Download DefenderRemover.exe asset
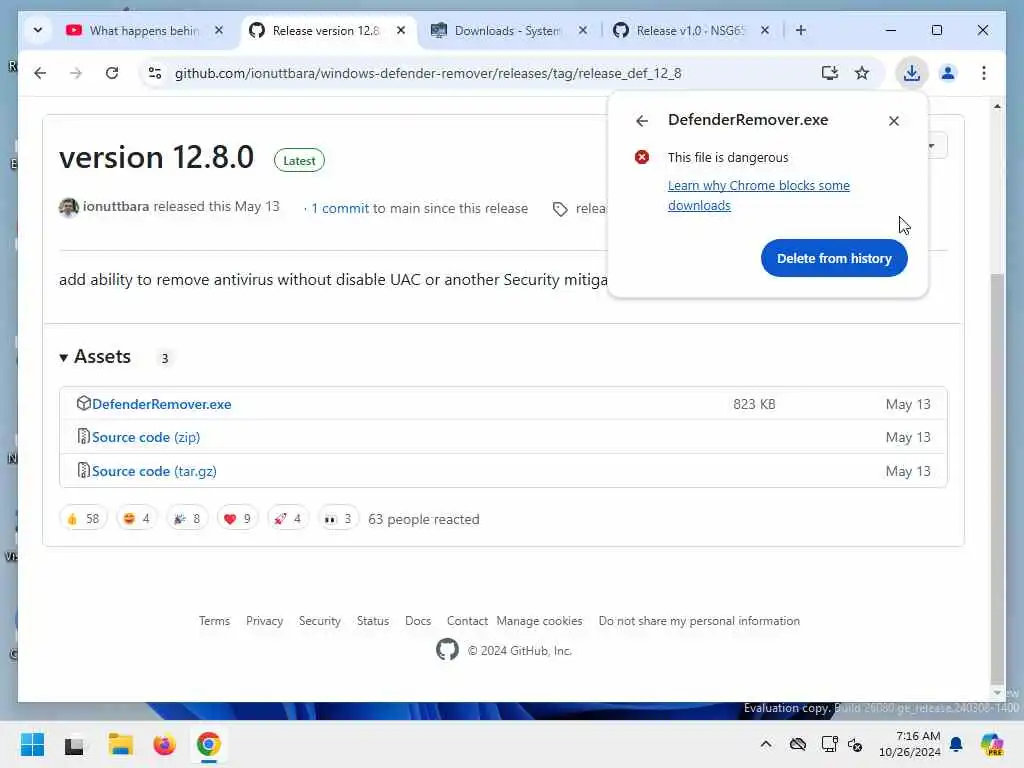The height and width of the screenshot is (768, 1024). coord(161,404)
